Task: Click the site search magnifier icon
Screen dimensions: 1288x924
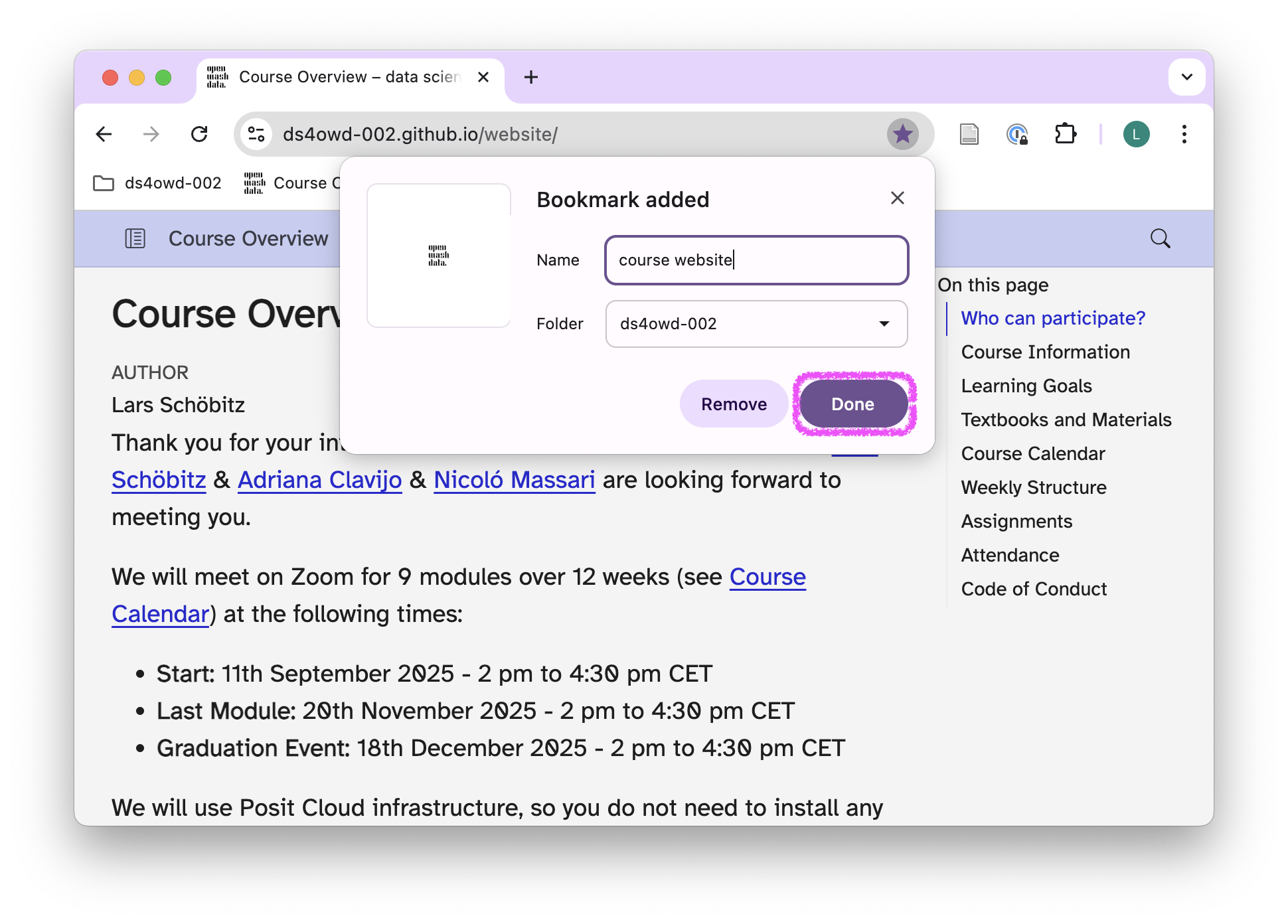Action: pyautogui.click(x=1160, y=238)
